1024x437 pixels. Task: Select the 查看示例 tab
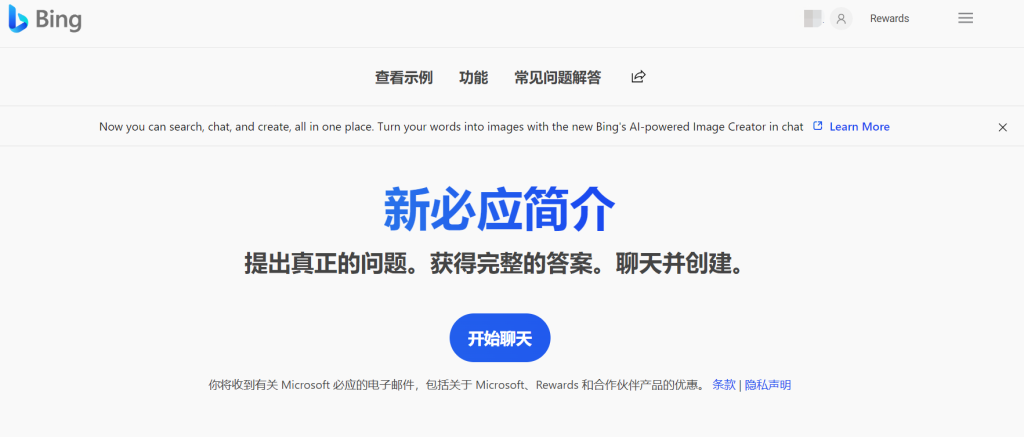coord(404,78)
